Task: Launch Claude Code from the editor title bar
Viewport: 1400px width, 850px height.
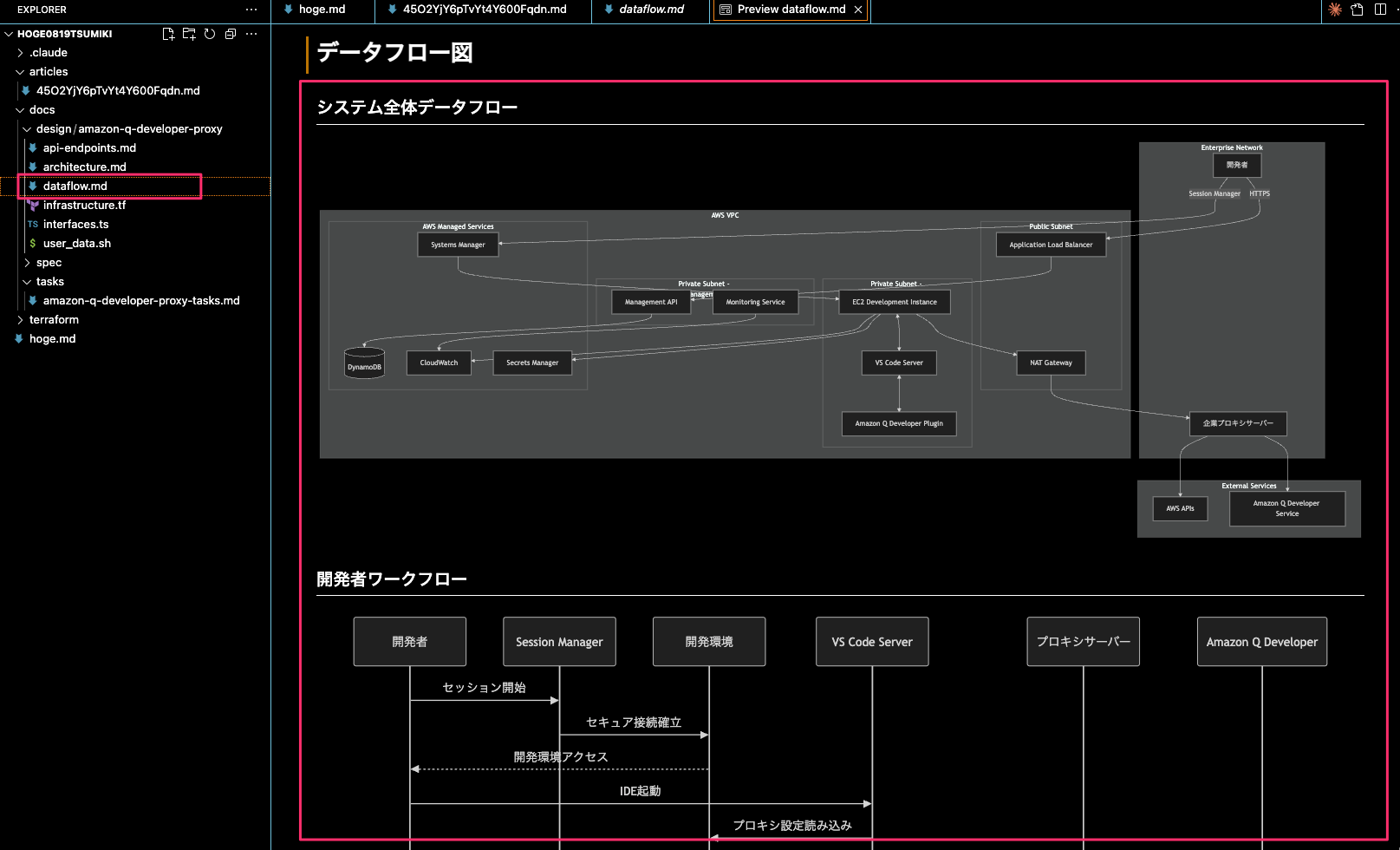Action: coord(1335,10)
